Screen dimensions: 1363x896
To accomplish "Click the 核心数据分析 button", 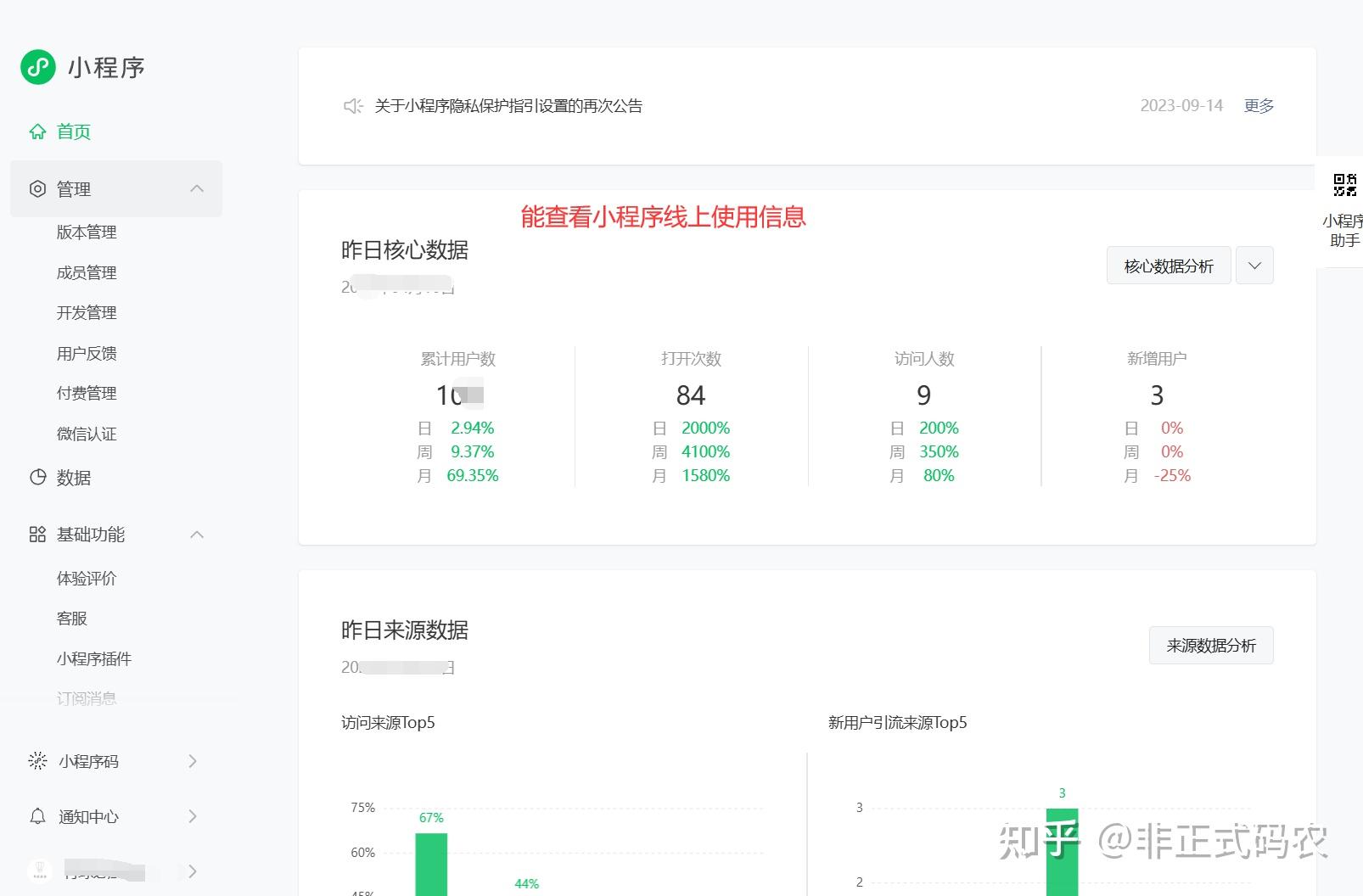I will click(1169, 266).
